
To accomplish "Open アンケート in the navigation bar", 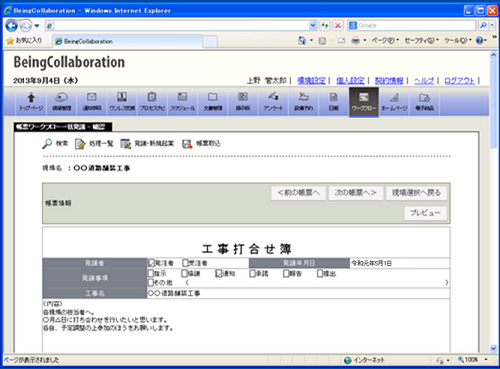I will [273, 102].
